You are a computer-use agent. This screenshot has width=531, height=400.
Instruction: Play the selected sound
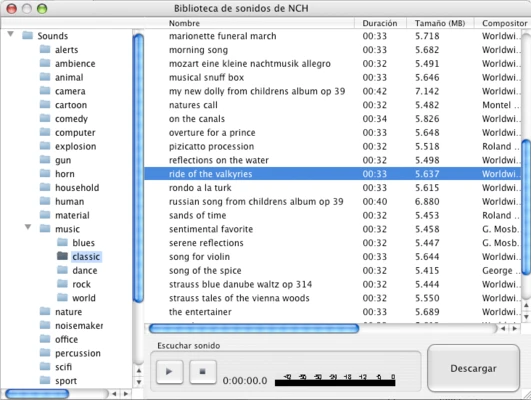(x=169, y=372)
